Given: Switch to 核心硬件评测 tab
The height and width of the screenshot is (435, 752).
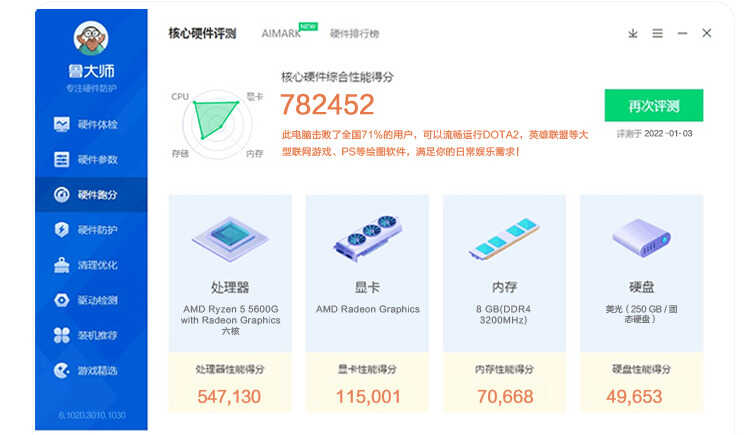Looking at the screenshot, I should (x=202, y=34).
